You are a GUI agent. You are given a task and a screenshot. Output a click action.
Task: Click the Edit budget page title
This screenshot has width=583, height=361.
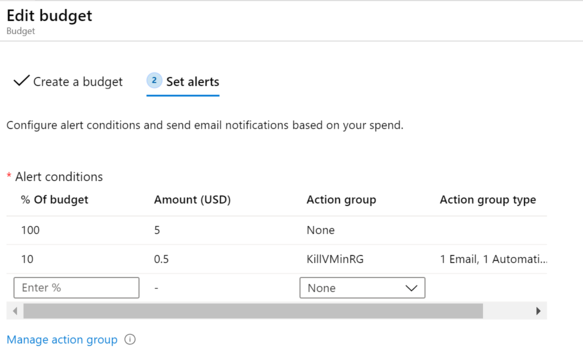tap(49, 16)
